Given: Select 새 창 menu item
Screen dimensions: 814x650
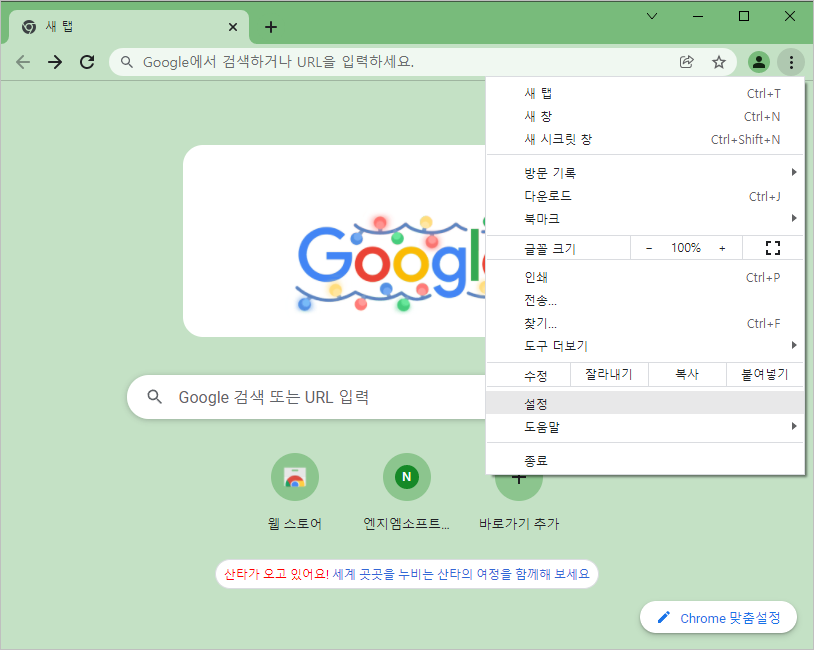Looking at the screenshot, I should coord(645,116).
